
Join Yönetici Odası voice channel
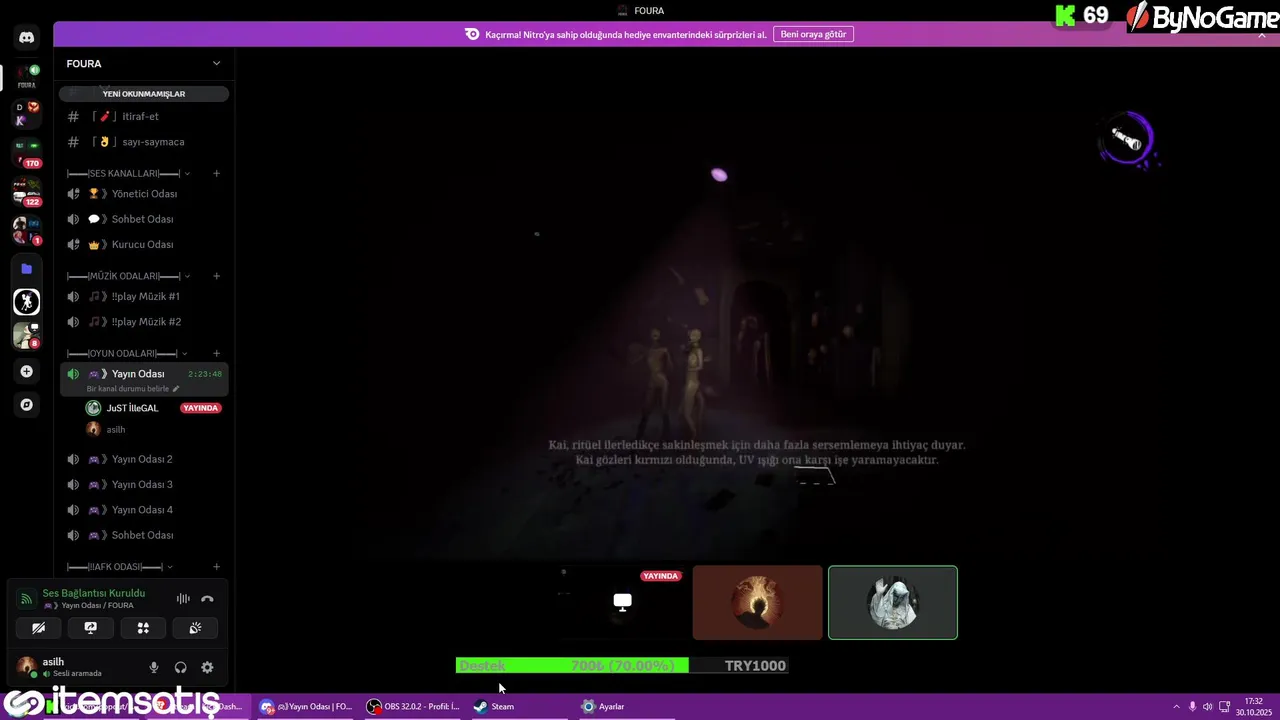point(144,194)
